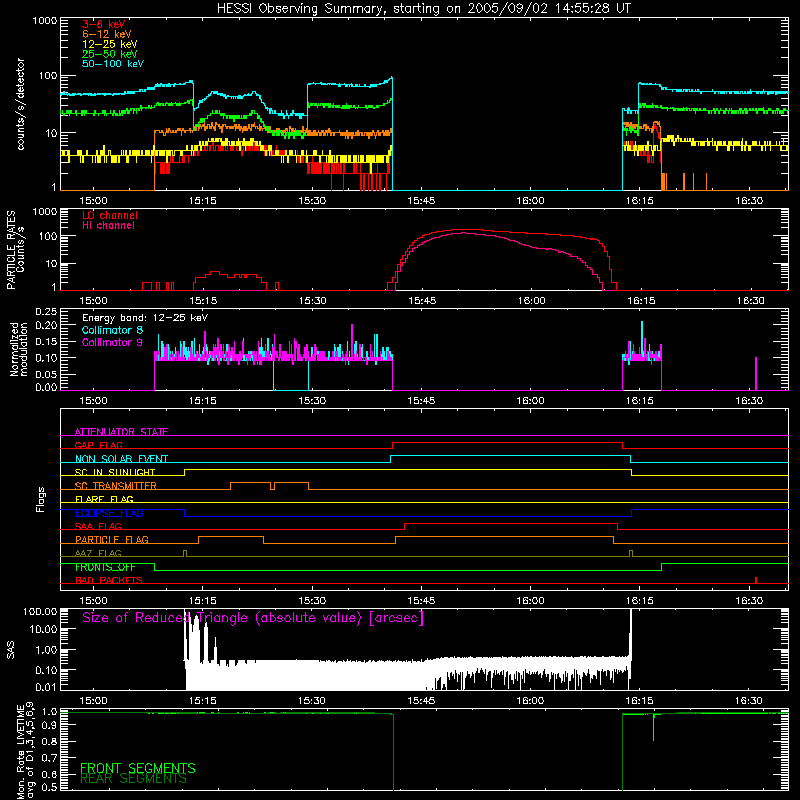
Task: Click the 'FLARE FLAG' label
Action: pyautogui.click(x=104, y=499)
